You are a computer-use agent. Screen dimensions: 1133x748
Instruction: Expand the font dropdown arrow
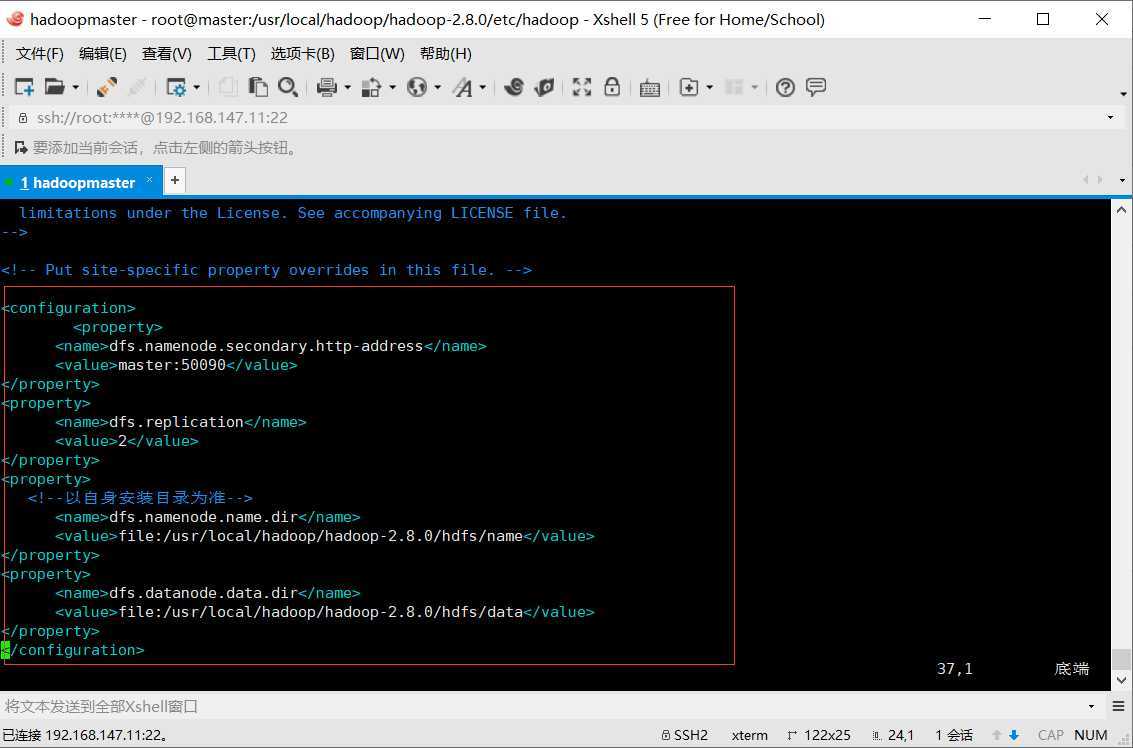[x=483, y=87]
